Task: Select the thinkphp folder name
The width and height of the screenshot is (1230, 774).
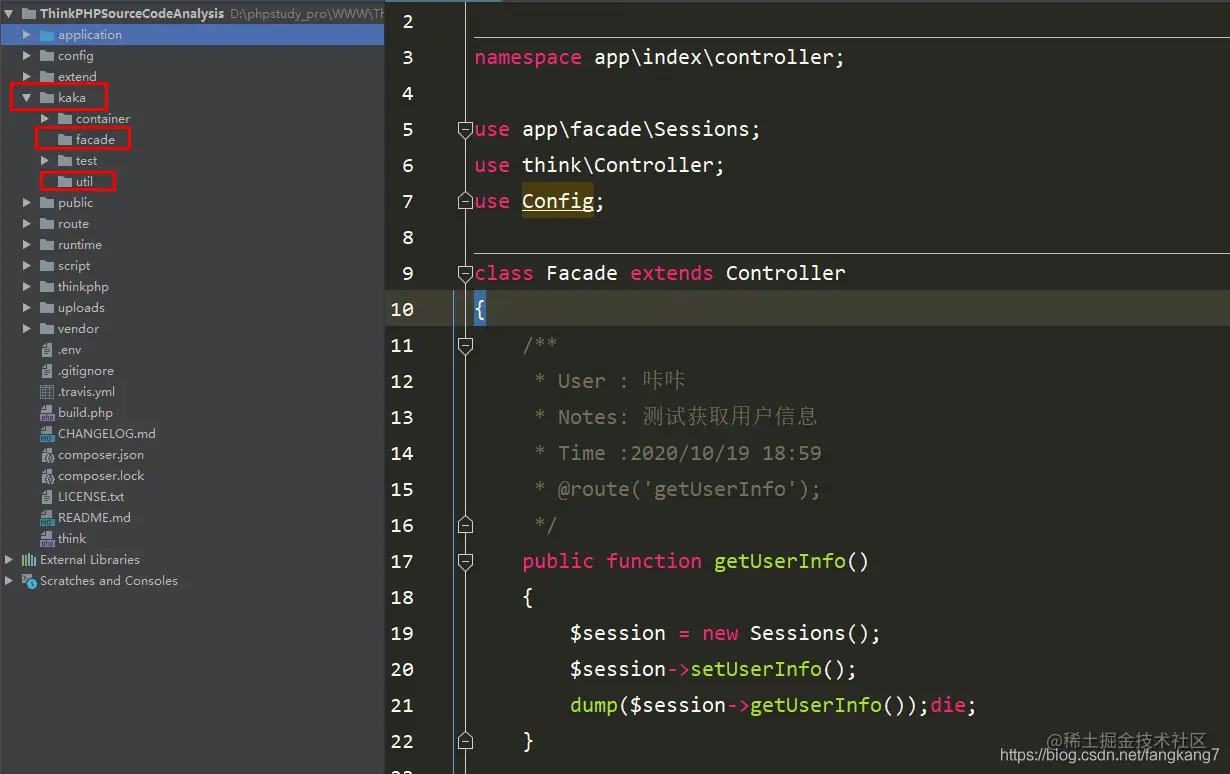Action: [83, 287]
